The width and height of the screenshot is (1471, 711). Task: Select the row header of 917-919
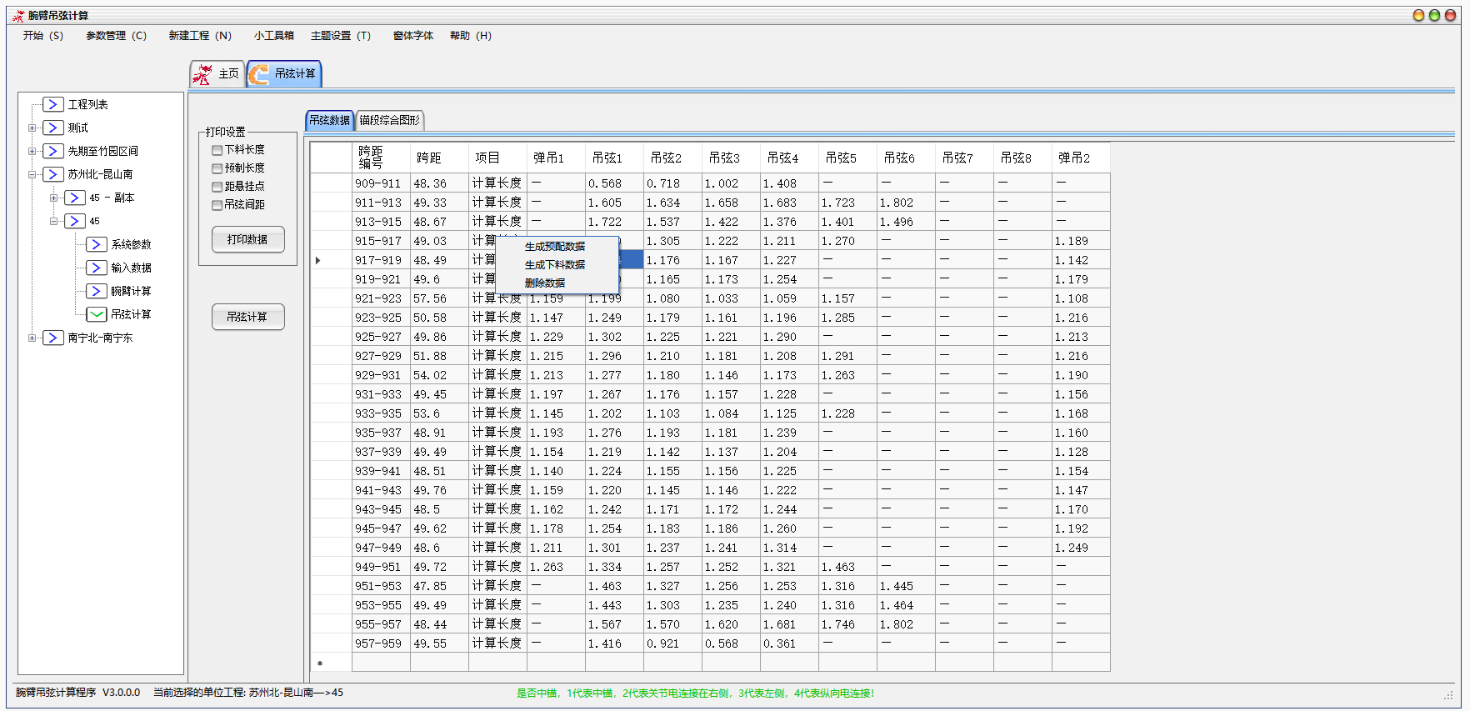330,260
